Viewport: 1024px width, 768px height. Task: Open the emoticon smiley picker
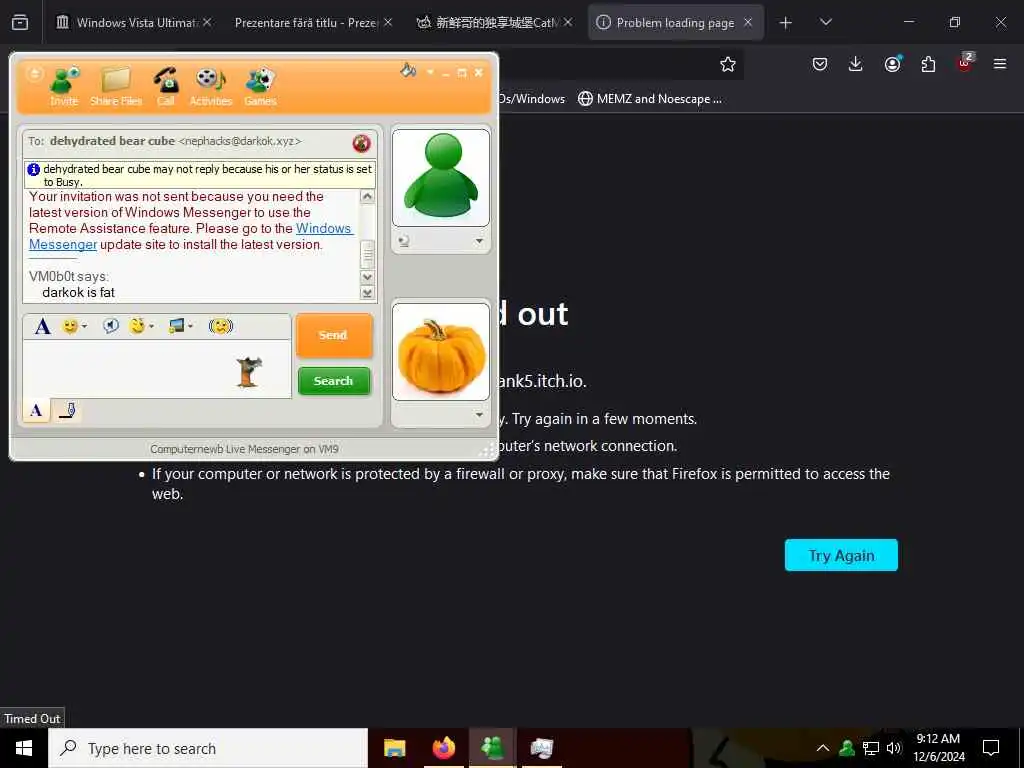click(x=74, y=326)
